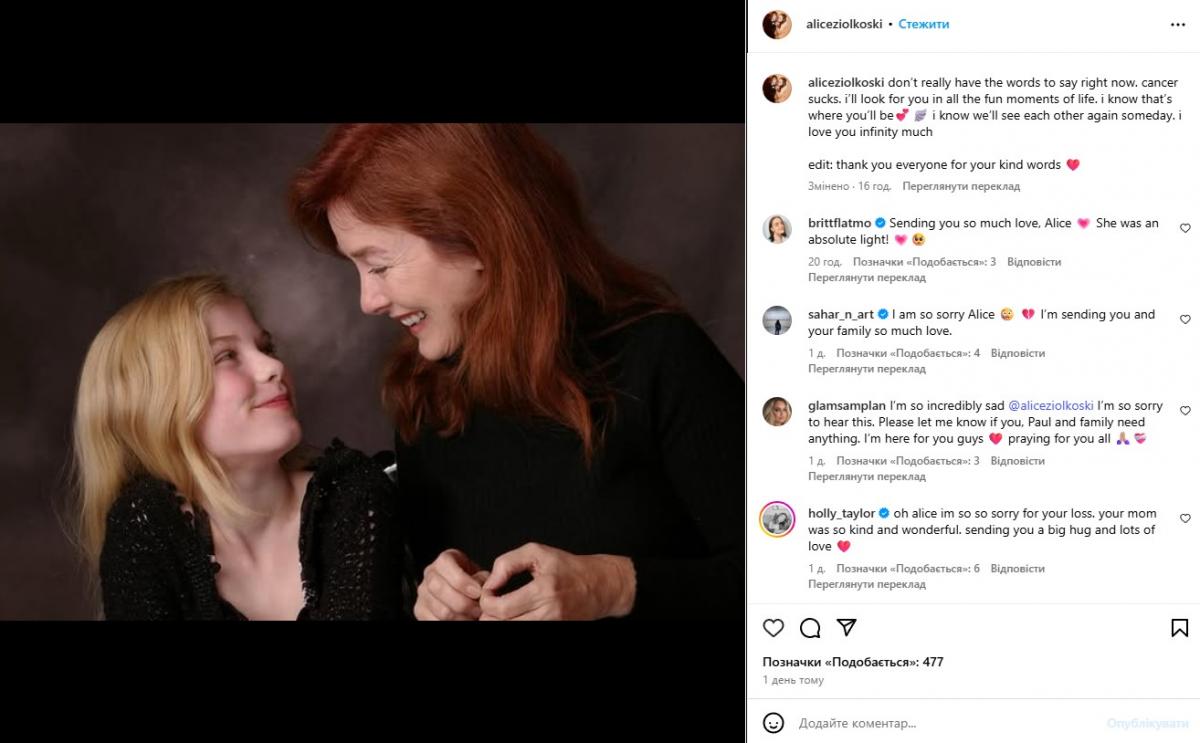Save the post with the bookmark icon

(x=1180, y=628)
